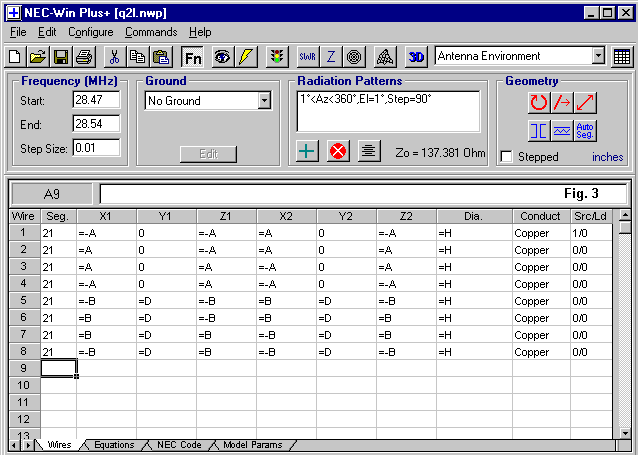Open the Configure menu

coord(90,32)
